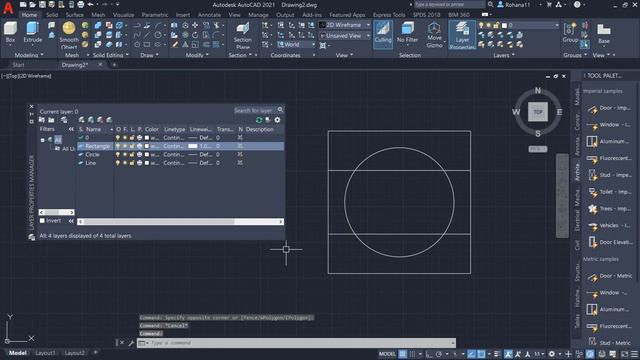Viewport: 640px width, 360px height.
Task: Select the Extrude tool
Action: (33, 32)
